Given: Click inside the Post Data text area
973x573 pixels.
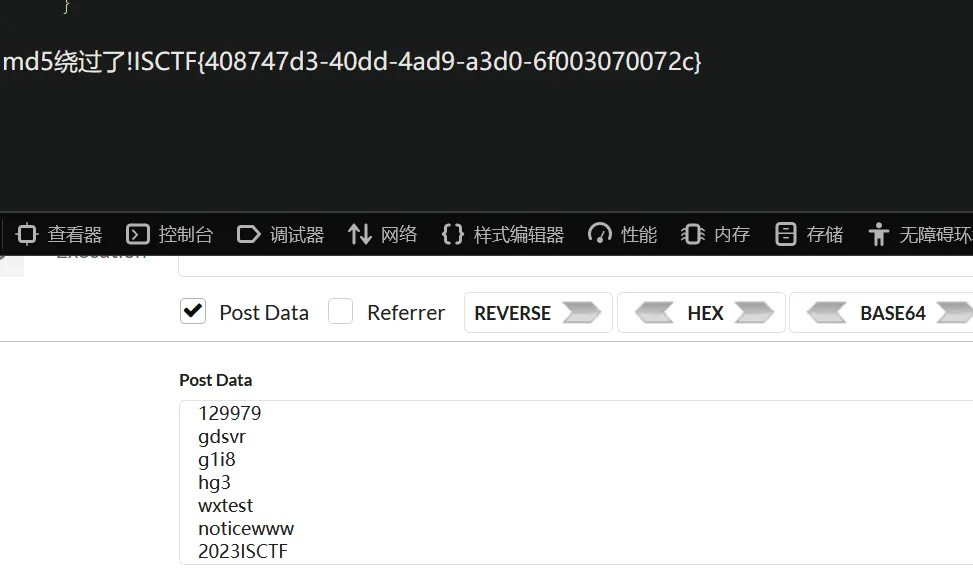Looking at the screenshot, I should (x=576, y=482).
